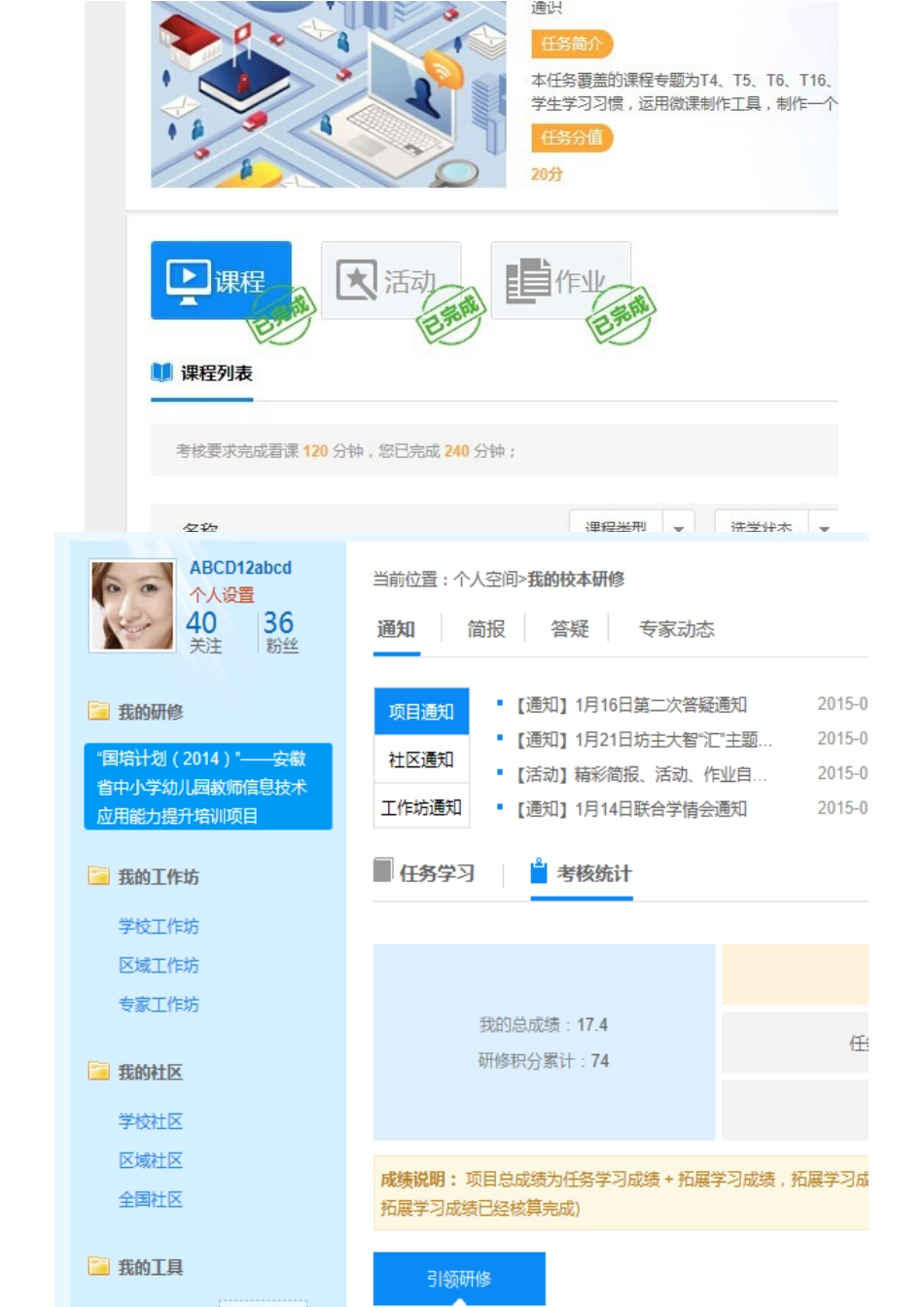Open 个人设置 personal settings link
This screenshot has width=924, height=1307.
[222, 594]
